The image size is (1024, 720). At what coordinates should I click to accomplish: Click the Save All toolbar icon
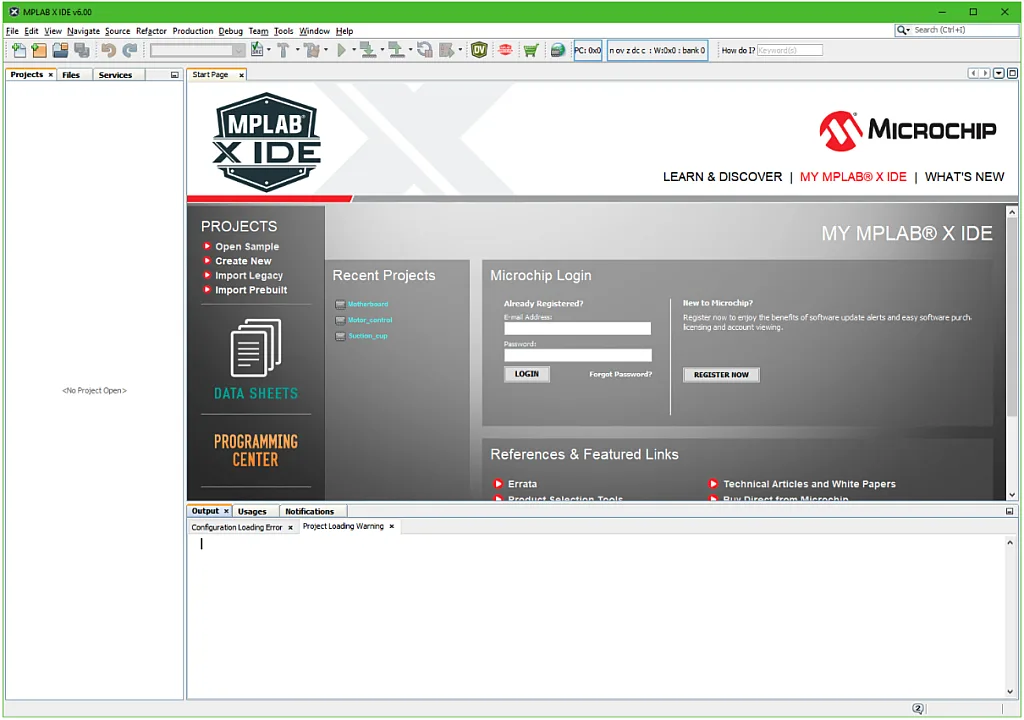[x=82, y=49]
